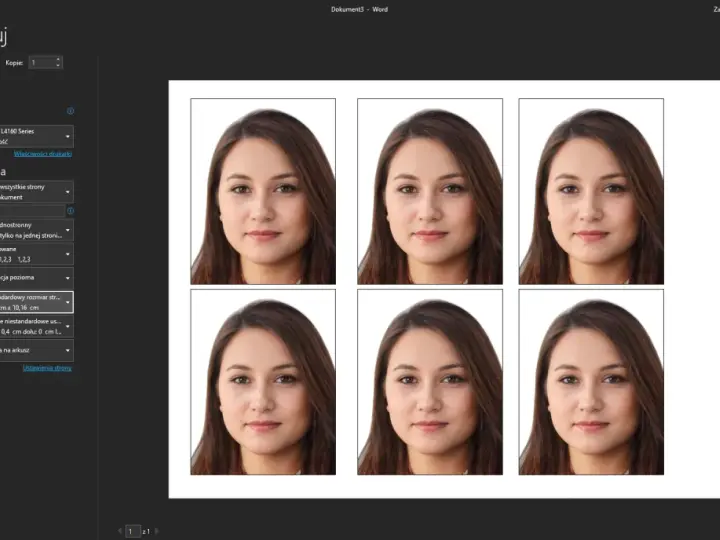The width and height of the screenshot is (720, 540).
Task: Click the current page number box below the preview
Action: coord(133,531)
